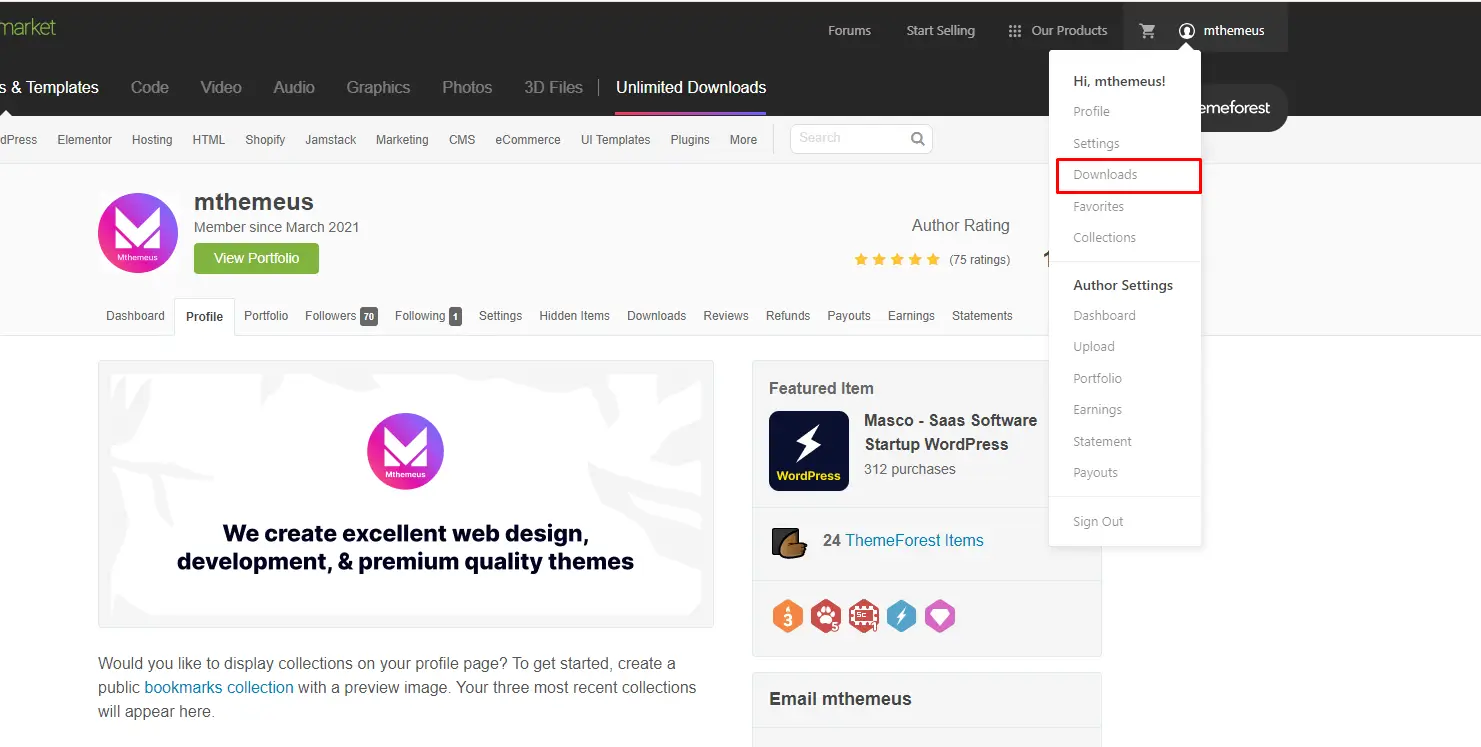Open Dashboard under Author Settings

point(1104,316)
